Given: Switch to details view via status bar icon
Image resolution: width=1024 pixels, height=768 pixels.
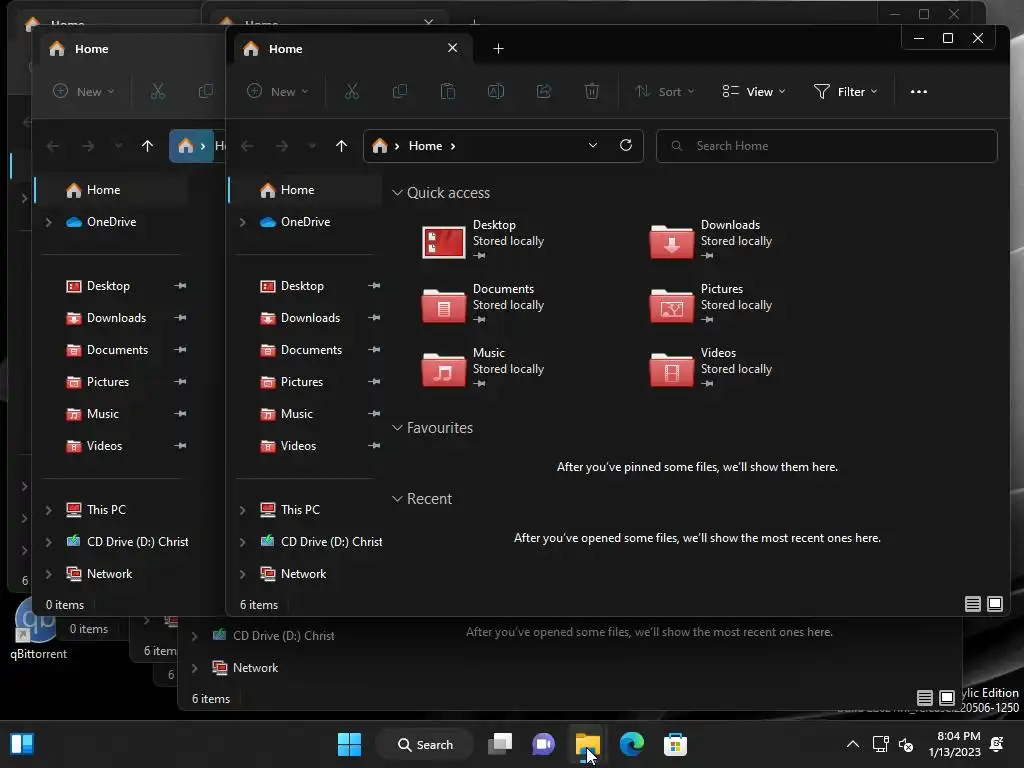Looking at the screenshot, I should click(972, 604).
